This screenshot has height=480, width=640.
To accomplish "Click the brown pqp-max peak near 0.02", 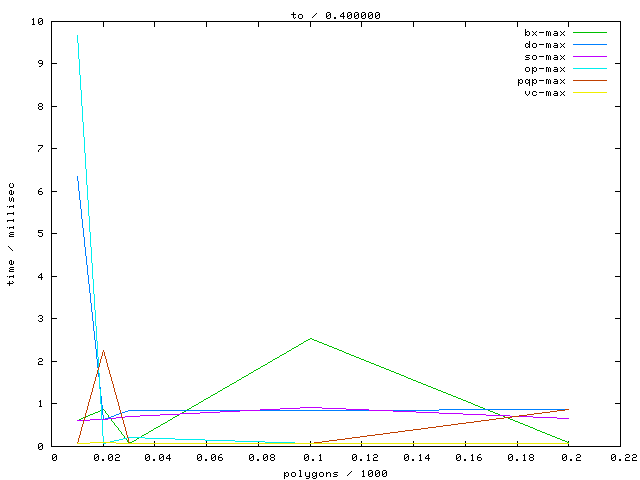I will pyautogui.click(x=103, y=350).
